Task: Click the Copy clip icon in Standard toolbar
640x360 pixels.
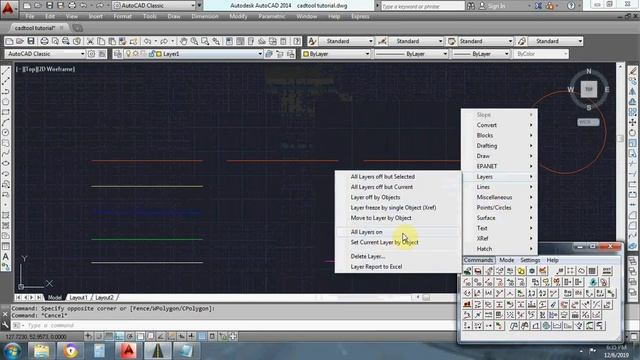Action: [101, 41]
